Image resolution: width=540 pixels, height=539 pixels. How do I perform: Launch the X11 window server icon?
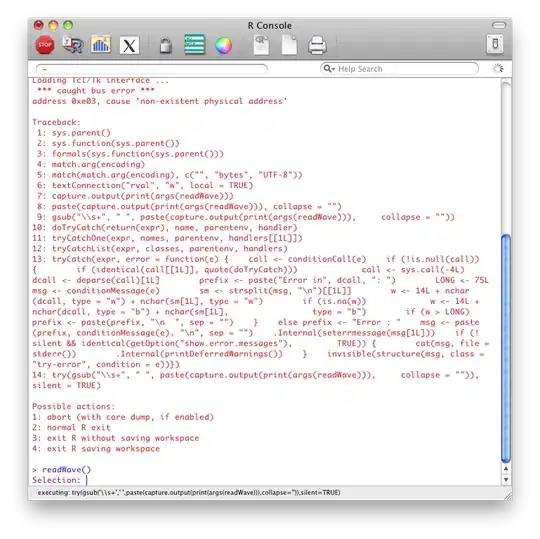pyautogui.click(x=129, y=45)
